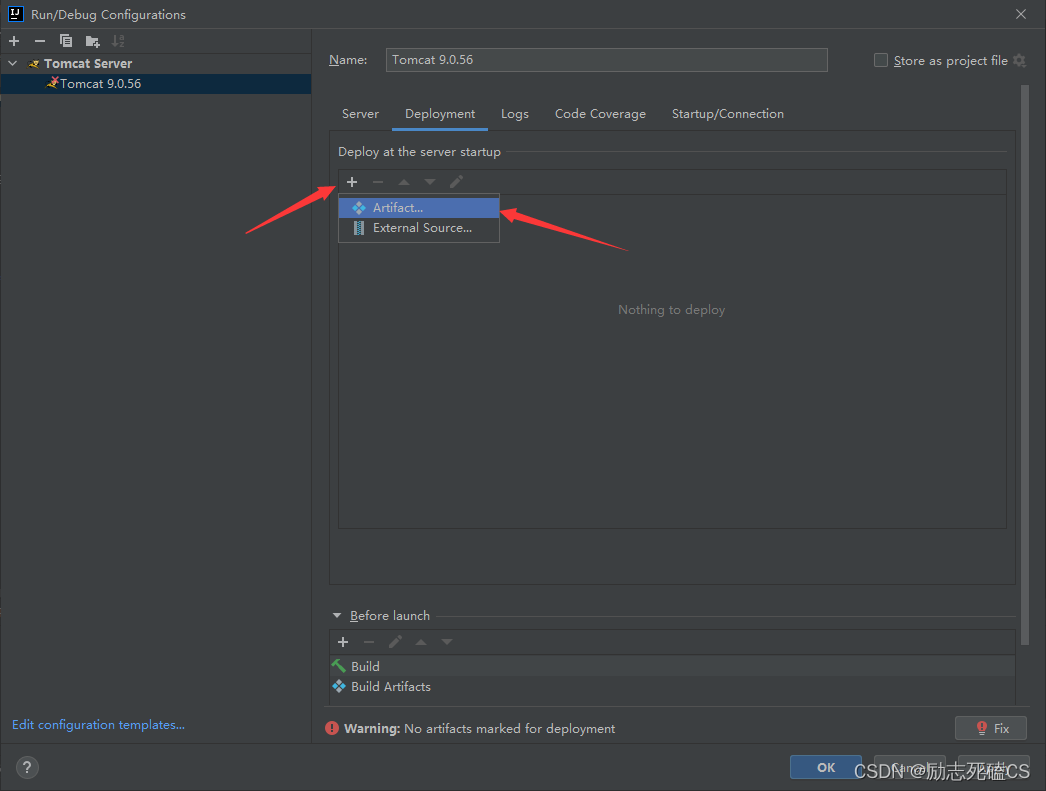Move configuration into new folder icon
The image size is (1046, 791).
point(93,41)
